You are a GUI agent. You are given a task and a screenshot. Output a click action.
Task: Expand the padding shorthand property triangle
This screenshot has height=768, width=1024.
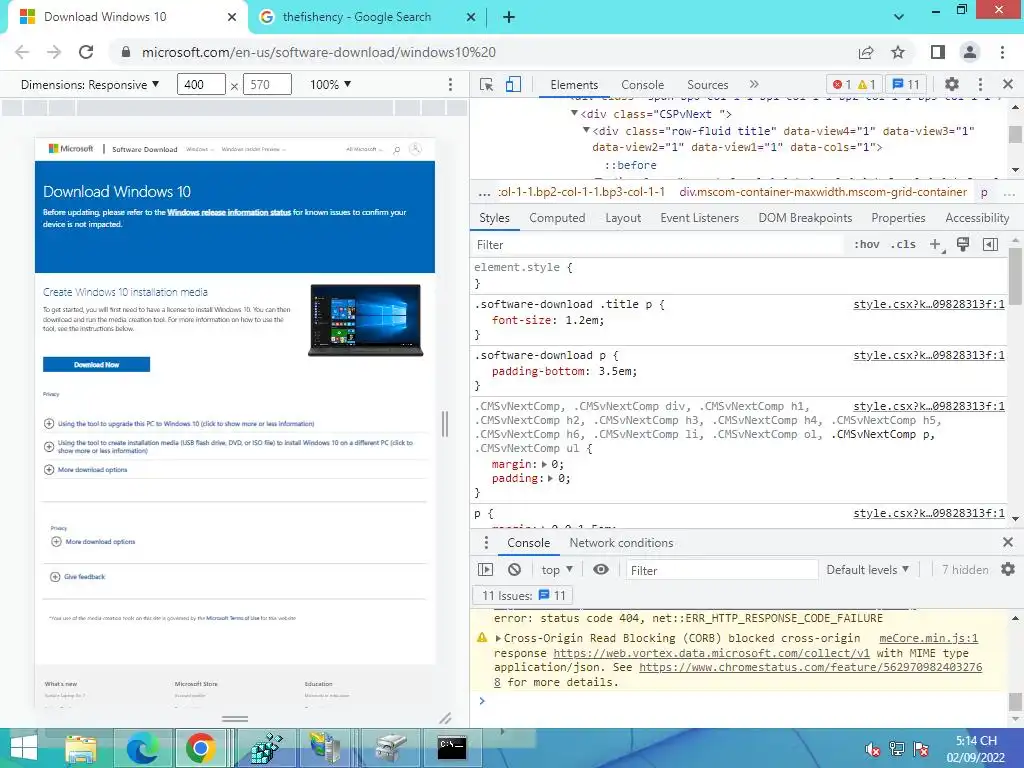click(550, 479)
